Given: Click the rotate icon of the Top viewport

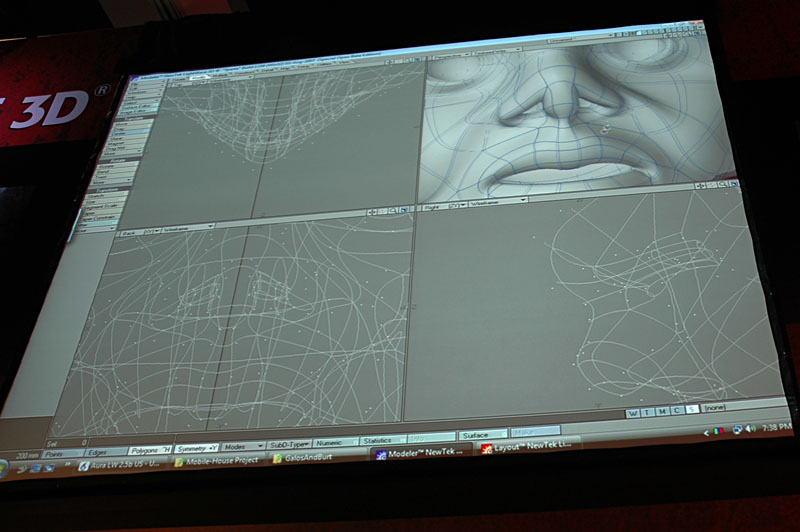Looking at the screenshot, I should coord(399,62).
